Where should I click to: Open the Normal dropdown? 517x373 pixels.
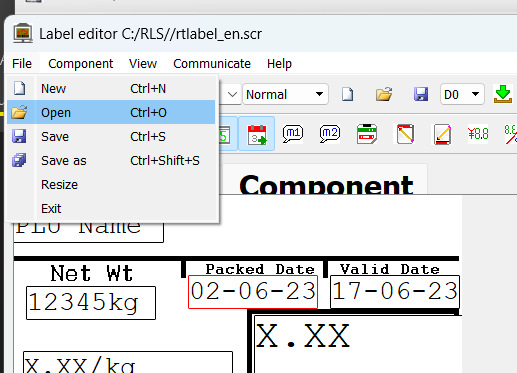[285, 94]
